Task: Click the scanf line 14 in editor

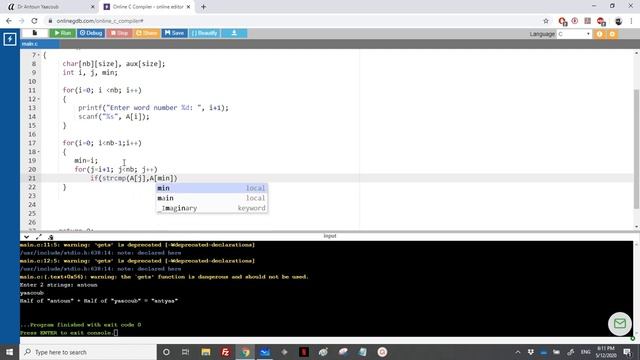Action: coord(114,117)
